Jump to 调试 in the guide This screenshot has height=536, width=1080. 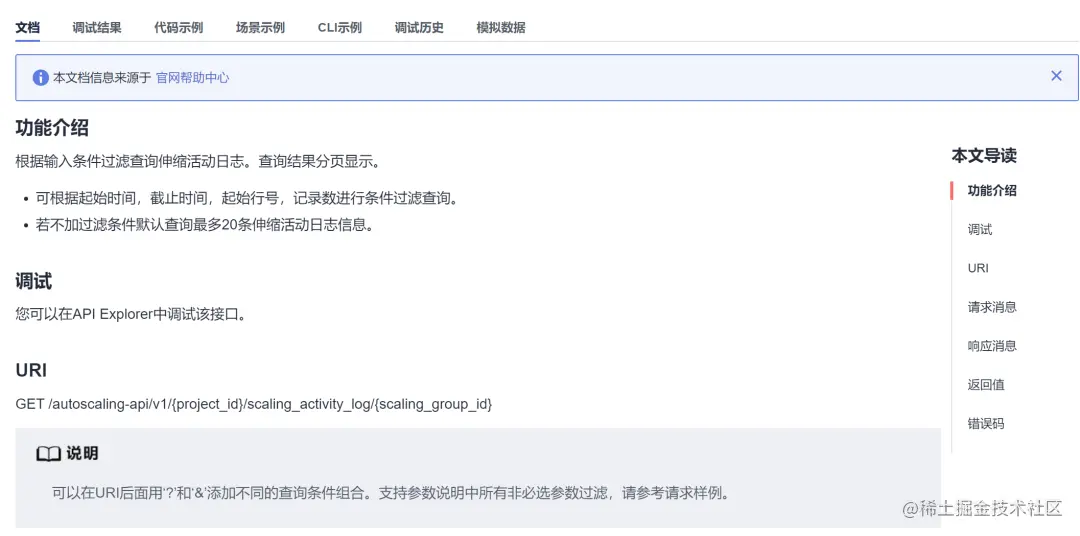click(980, 229)
